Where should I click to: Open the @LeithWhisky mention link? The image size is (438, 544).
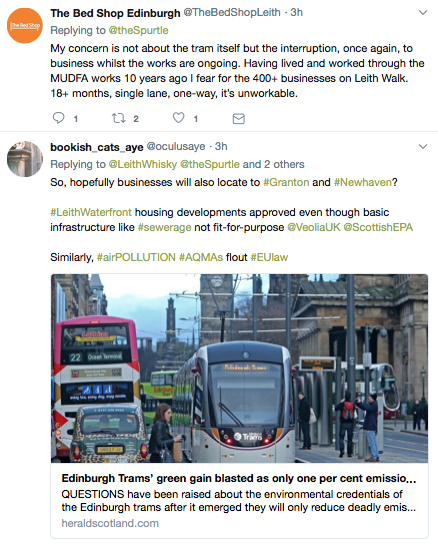click(143, 164)
